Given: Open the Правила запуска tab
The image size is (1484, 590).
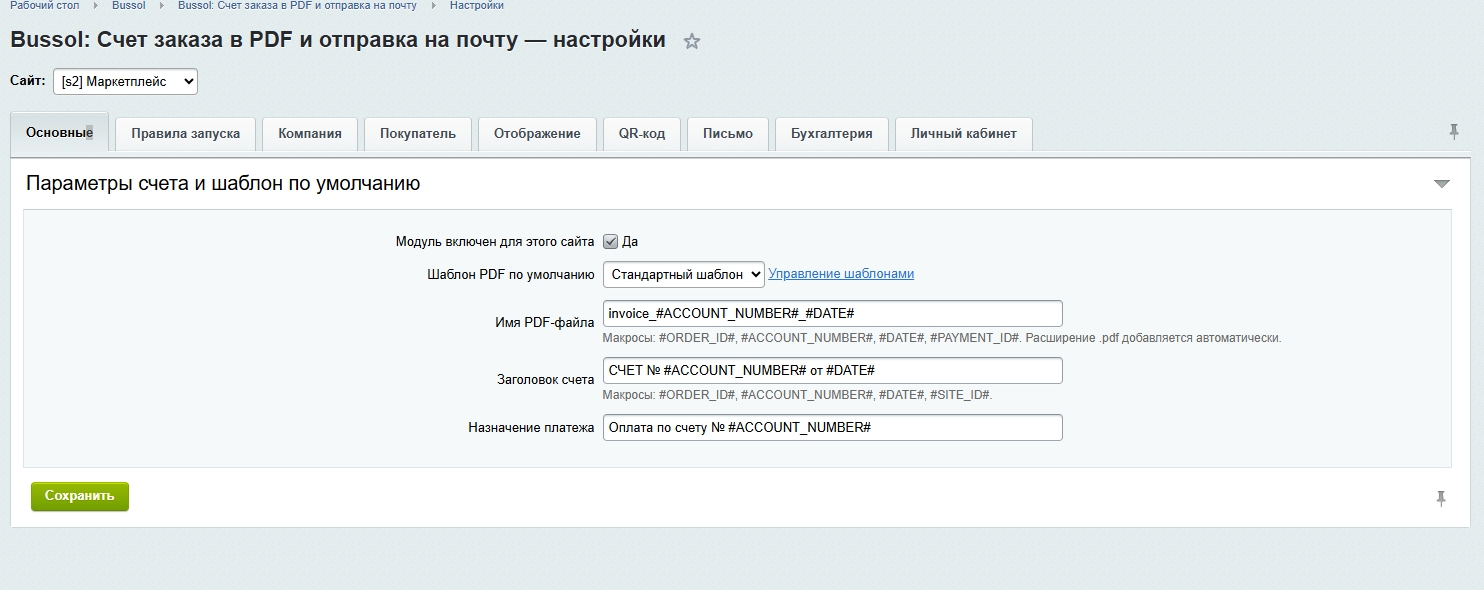Looking at the screenshot, I should pyautogui.click(x=185, y=133).
